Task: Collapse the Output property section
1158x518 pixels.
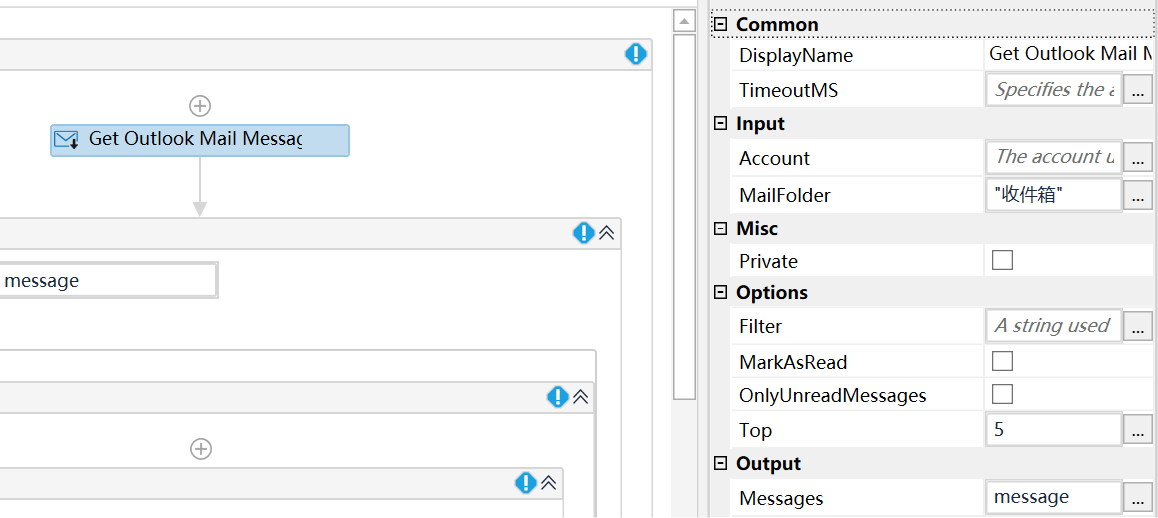Action: tap(720, 463)
